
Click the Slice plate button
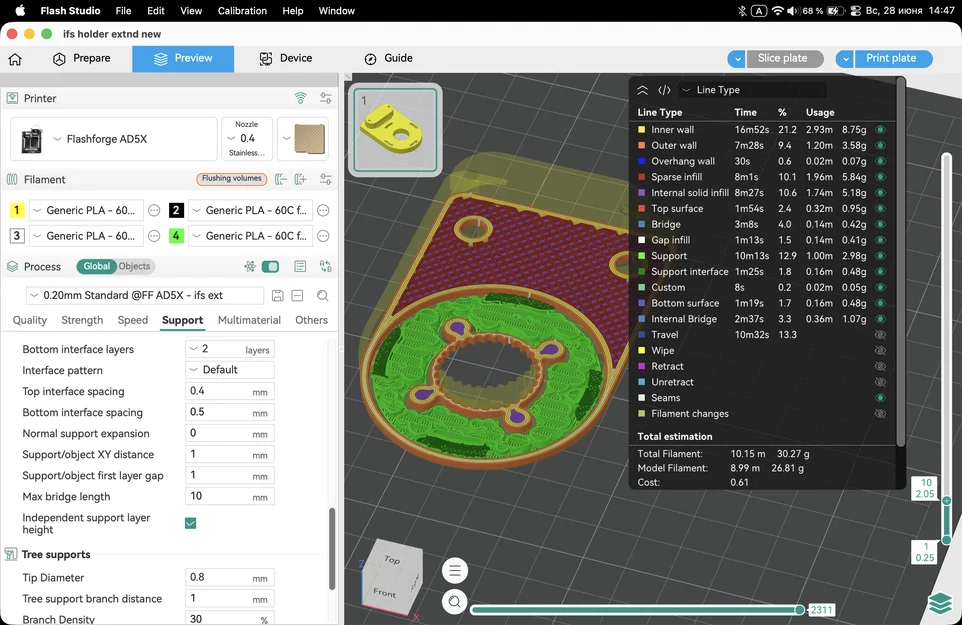click(x=785, y=59)
